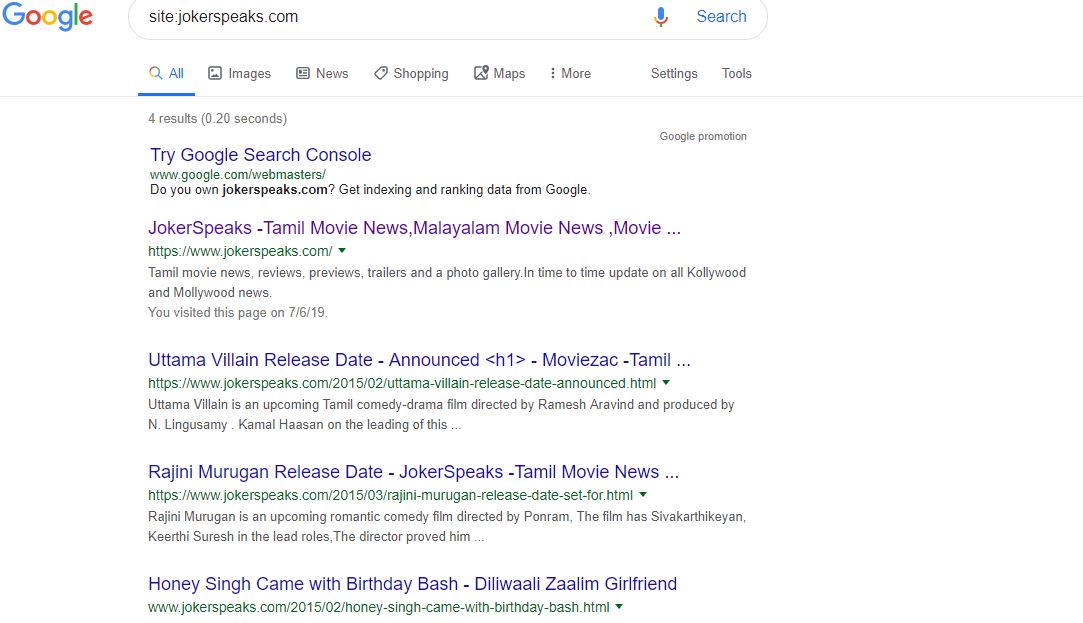The height and width of the screenshot is (623, 1083).
Task: Open the Settings menu
Action: pos(674,73)
